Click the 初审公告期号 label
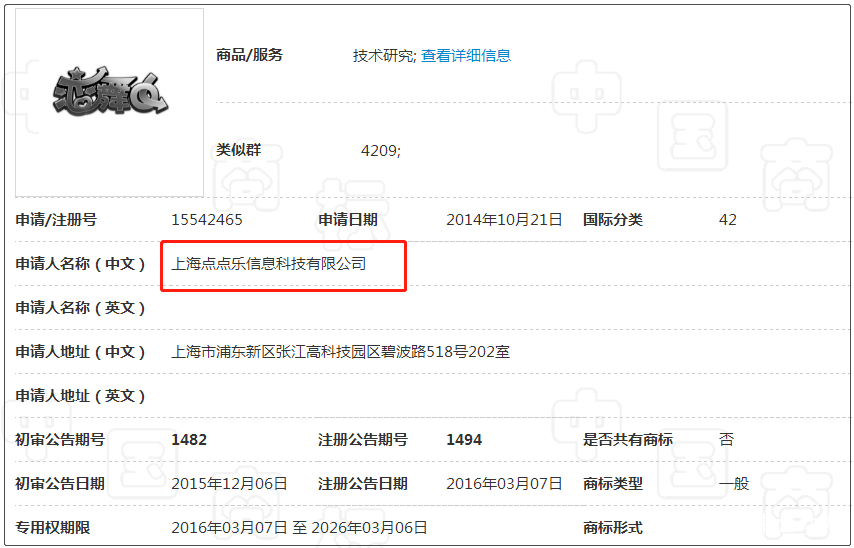854x548 pixels. tap(60, 440)
